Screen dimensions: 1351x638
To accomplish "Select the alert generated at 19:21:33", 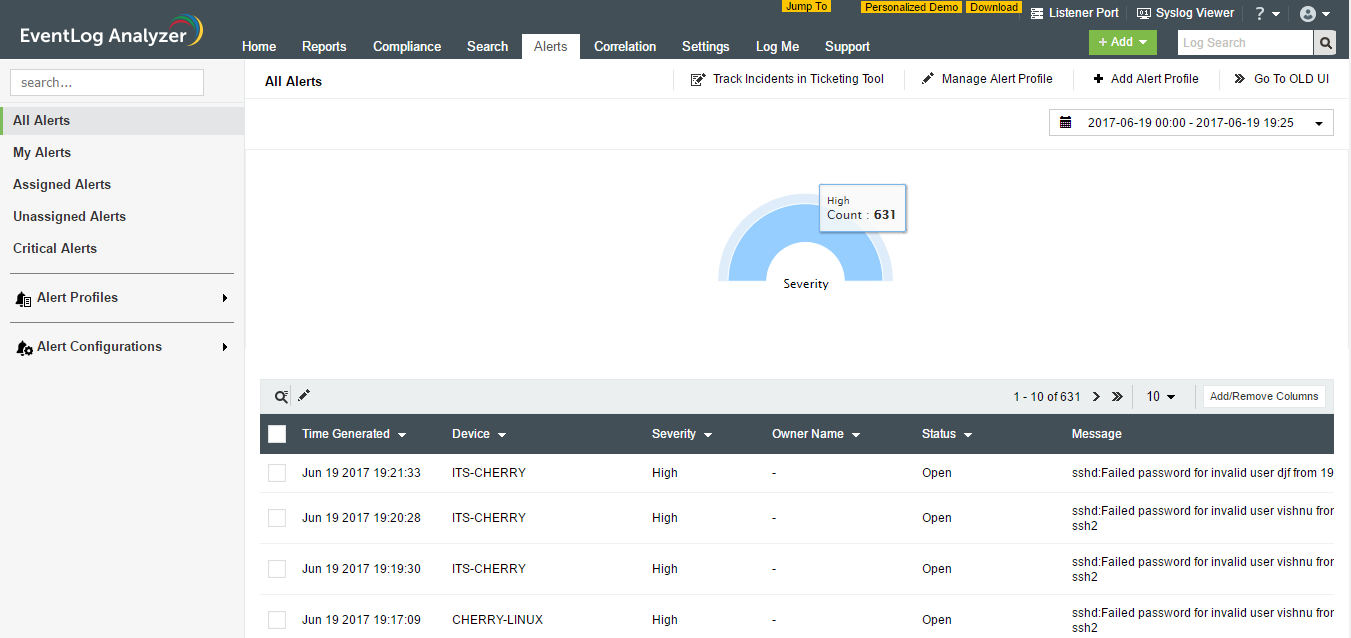I will [x=277, y=473].
